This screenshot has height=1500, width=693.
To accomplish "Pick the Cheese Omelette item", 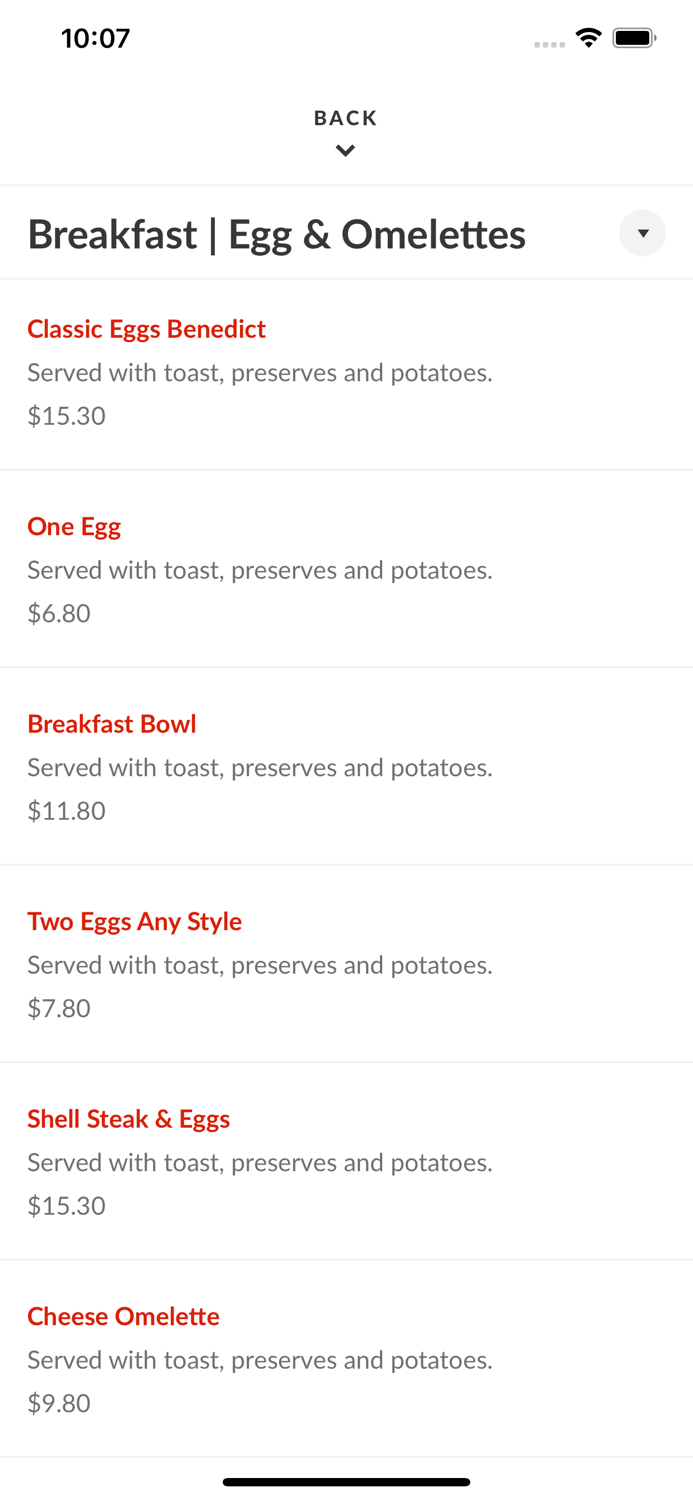I will (x=123, y=1316).
